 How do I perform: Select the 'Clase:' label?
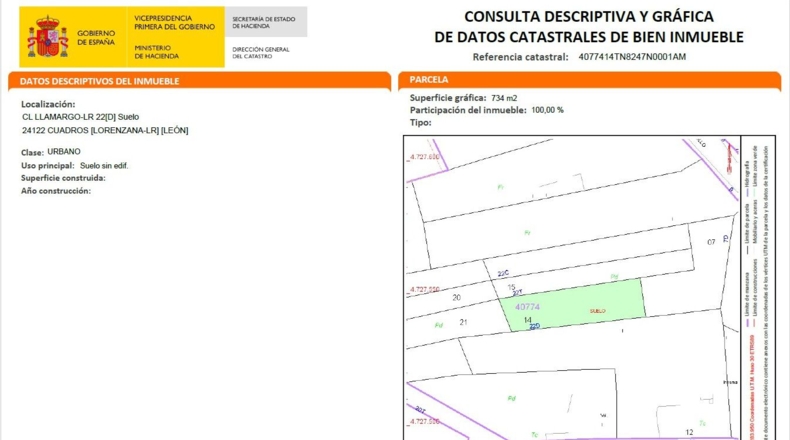click(32, 152)
